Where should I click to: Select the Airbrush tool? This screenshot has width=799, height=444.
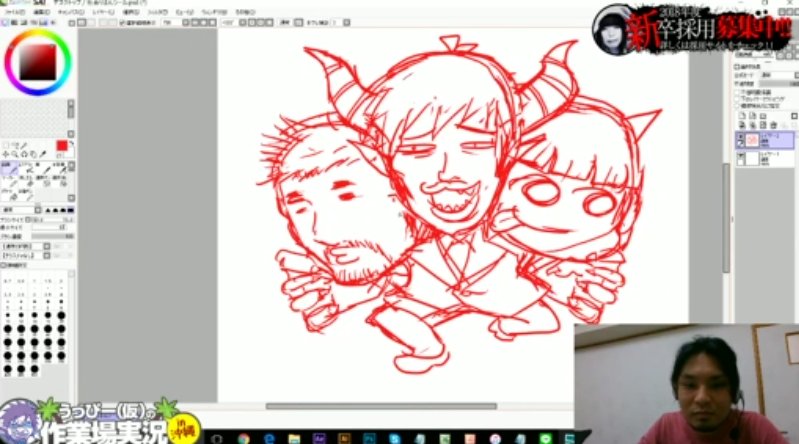27,170
